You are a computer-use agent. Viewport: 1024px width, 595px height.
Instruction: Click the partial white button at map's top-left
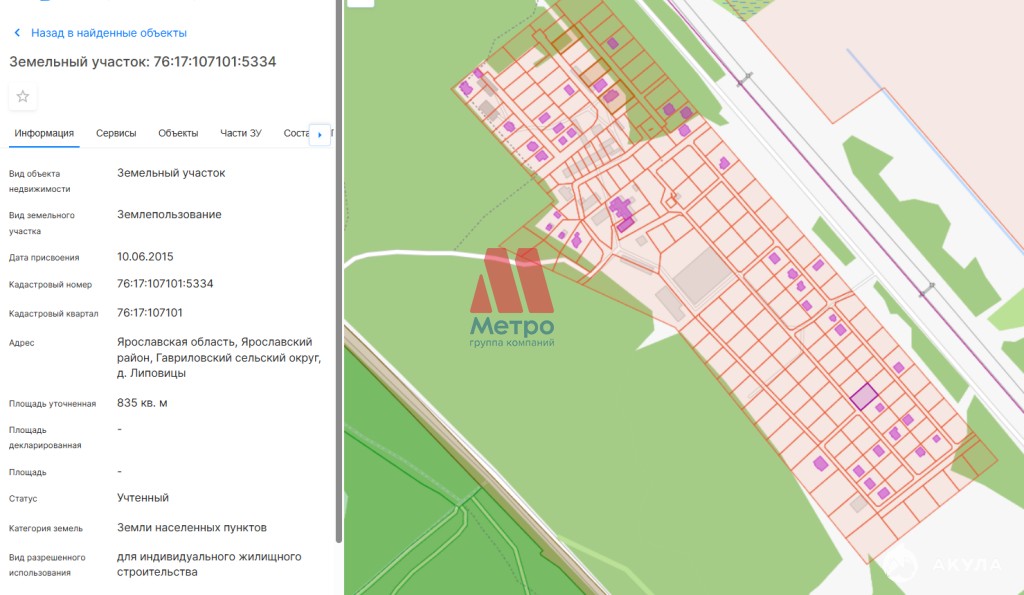coord(360,3)
